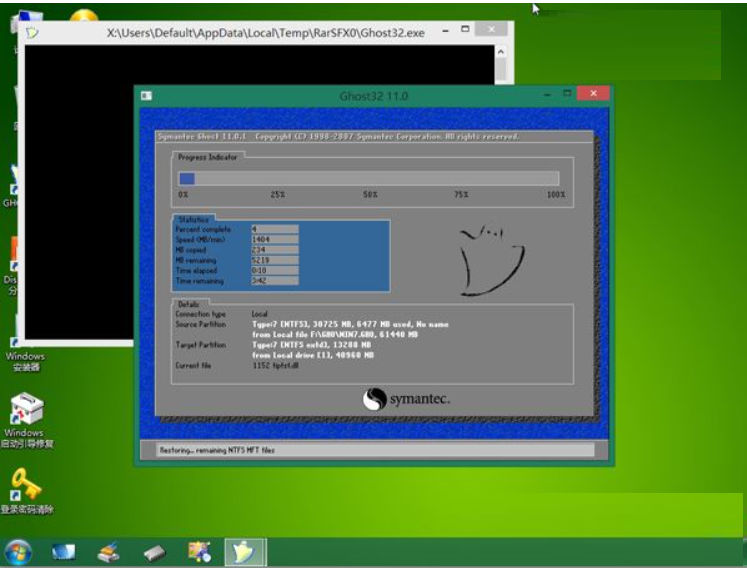
Task: Click the colorful partition tool taskbar icon
Action: click(x=199, y=551)
